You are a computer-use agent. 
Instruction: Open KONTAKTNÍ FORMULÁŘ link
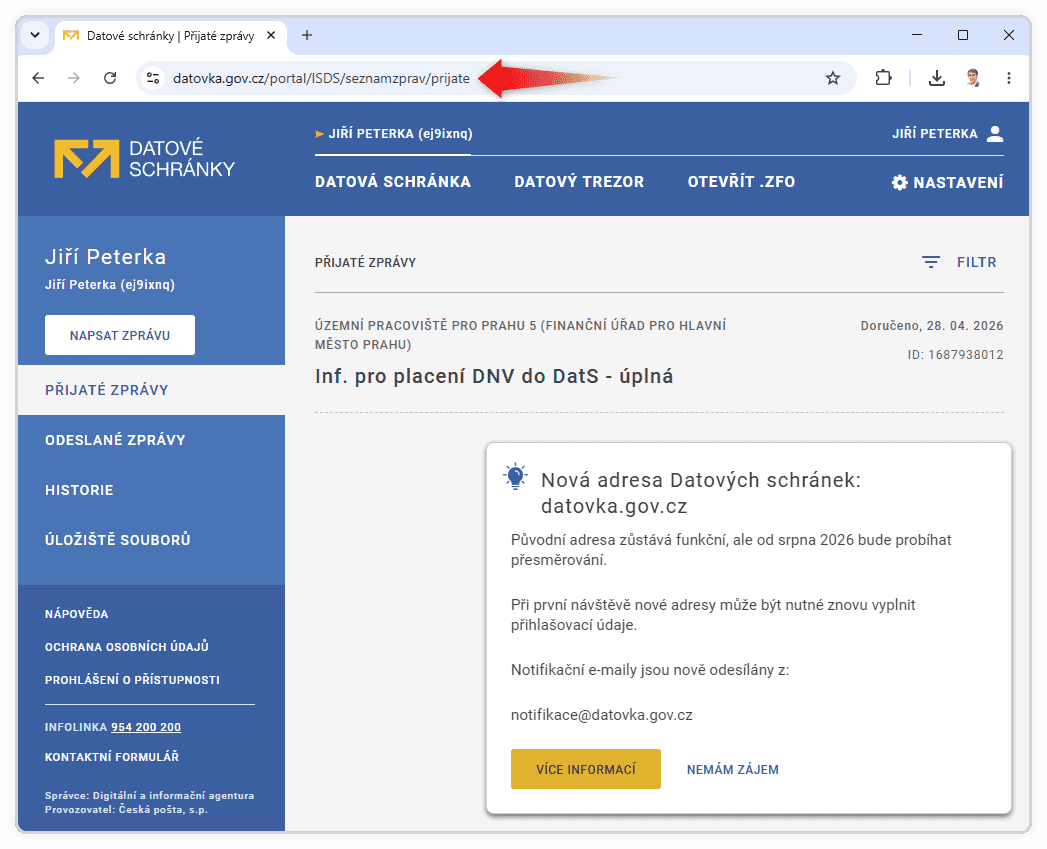point(112,757)
